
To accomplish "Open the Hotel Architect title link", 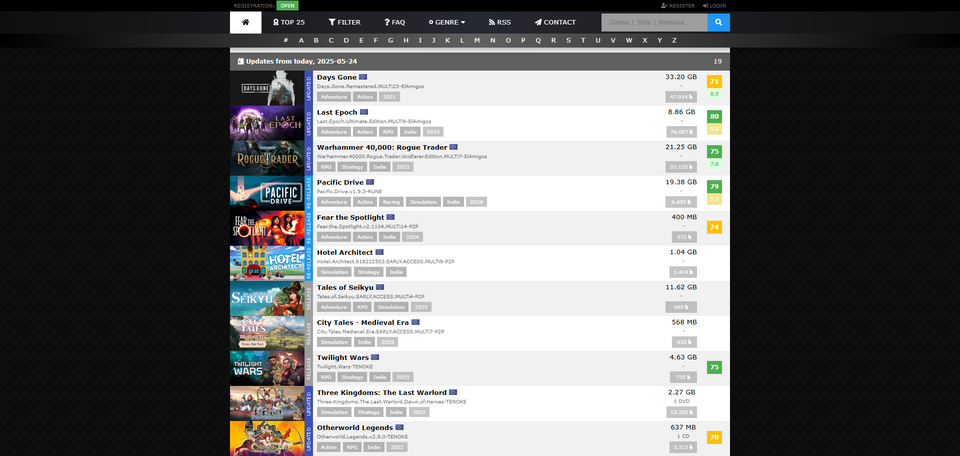I will 345,252.
